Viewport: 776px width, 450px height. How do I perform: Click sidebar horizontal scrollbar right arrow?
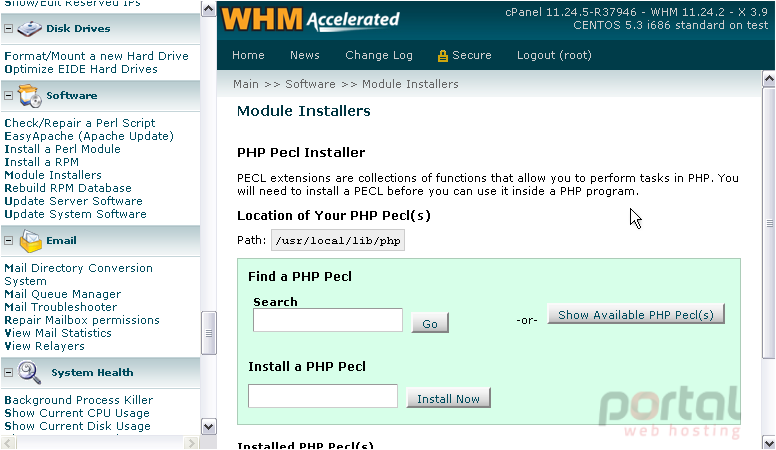click(x=191, y=443)
